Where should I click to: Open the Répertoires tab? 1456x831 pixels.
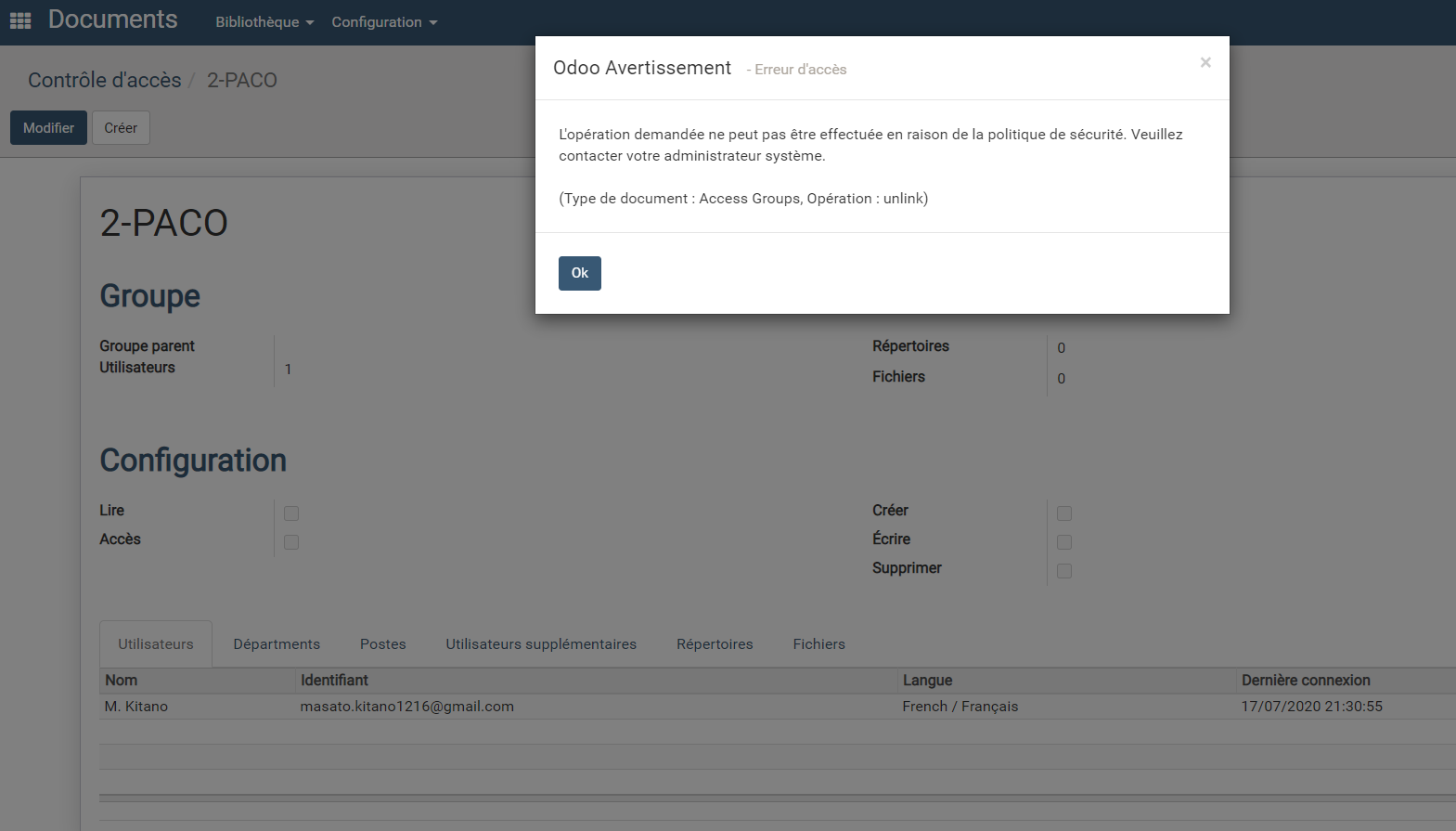[x=715, y=644]
